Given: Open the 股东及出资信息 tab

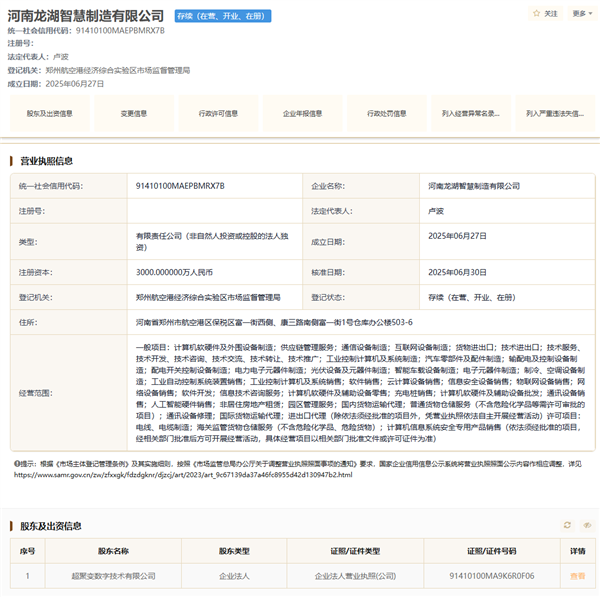Looking at the screenshot, I should tap(50, 113).
